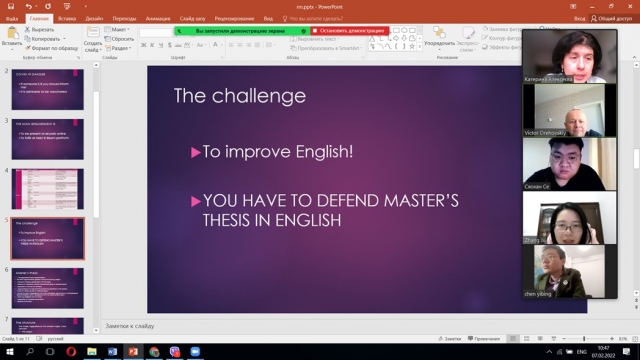
Task: Click the New Slide (Создать слайд) icon
Action: [x=93, y=33]
